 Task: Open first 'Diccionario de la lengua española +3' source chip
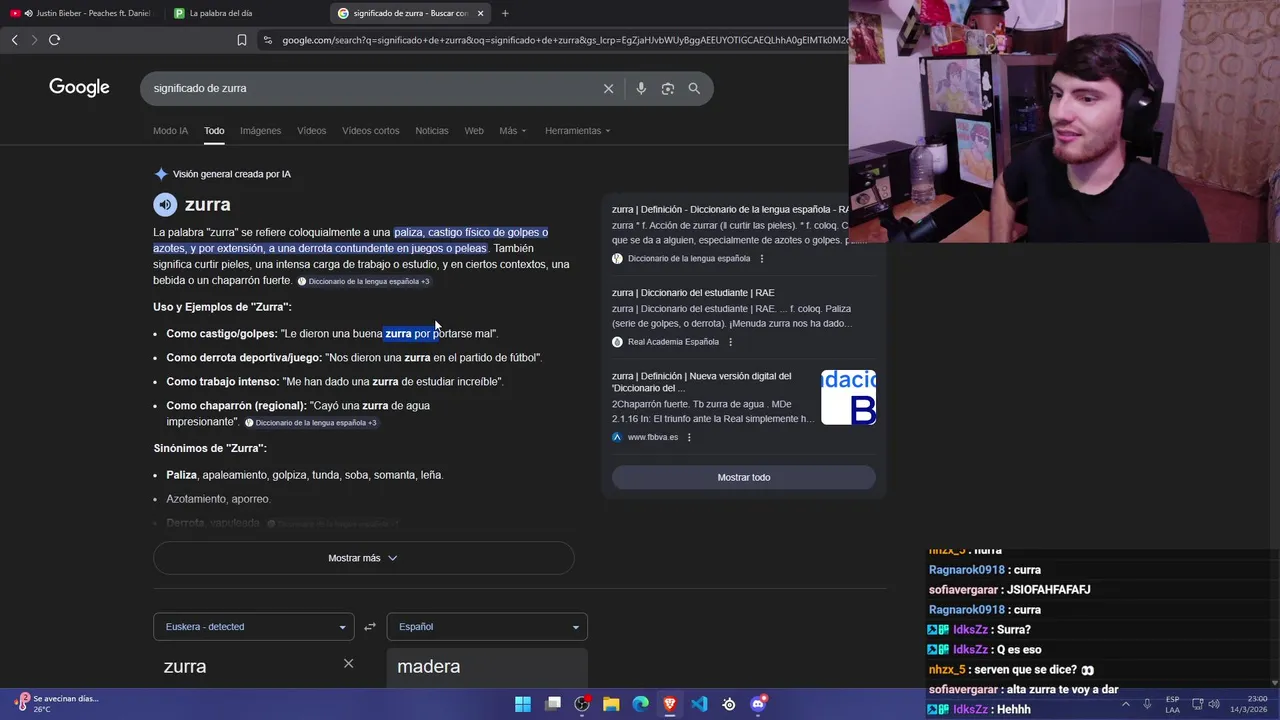click(364, 281)
